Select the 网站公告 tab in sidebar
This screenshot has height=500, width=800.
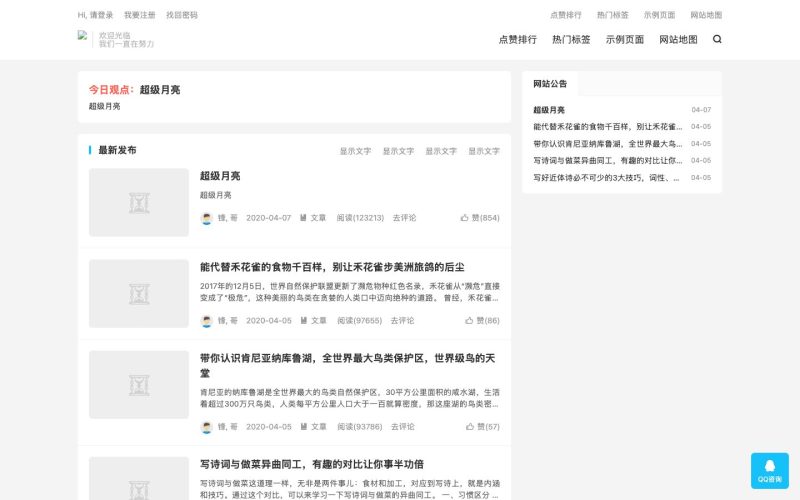[x=550, y=84]
